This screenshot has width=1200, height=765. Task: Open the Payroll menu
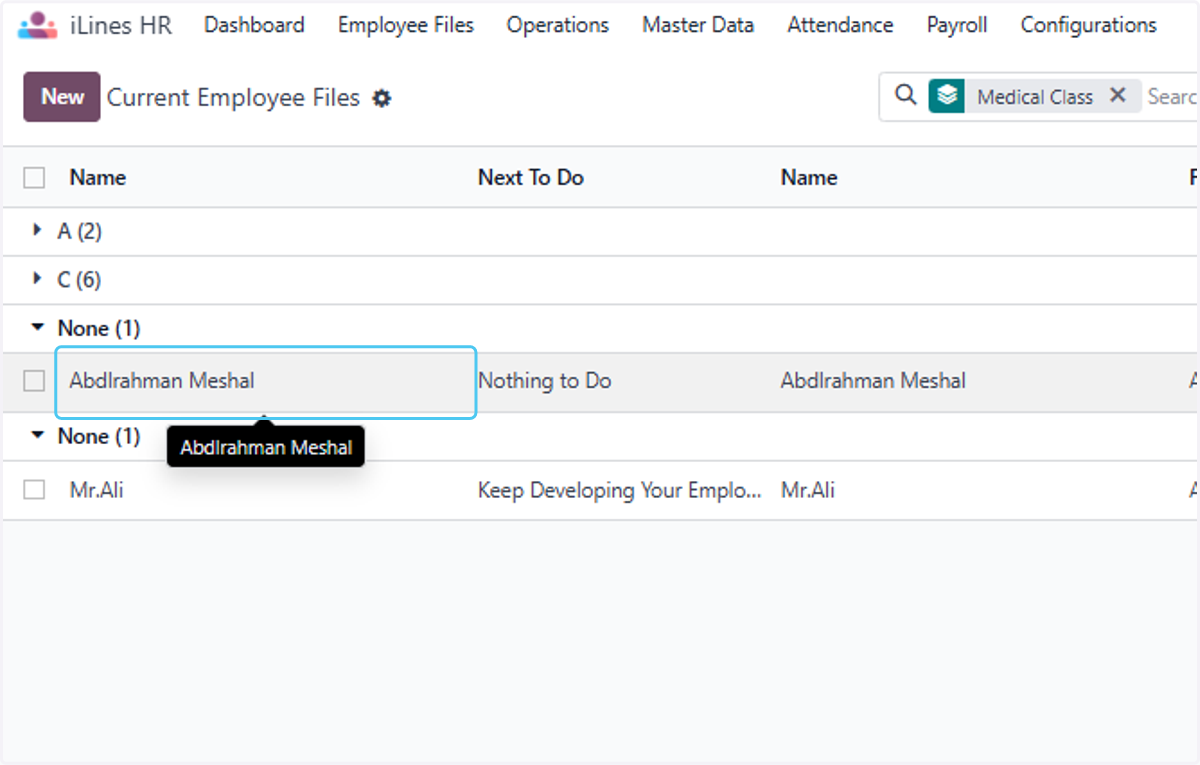957,25
